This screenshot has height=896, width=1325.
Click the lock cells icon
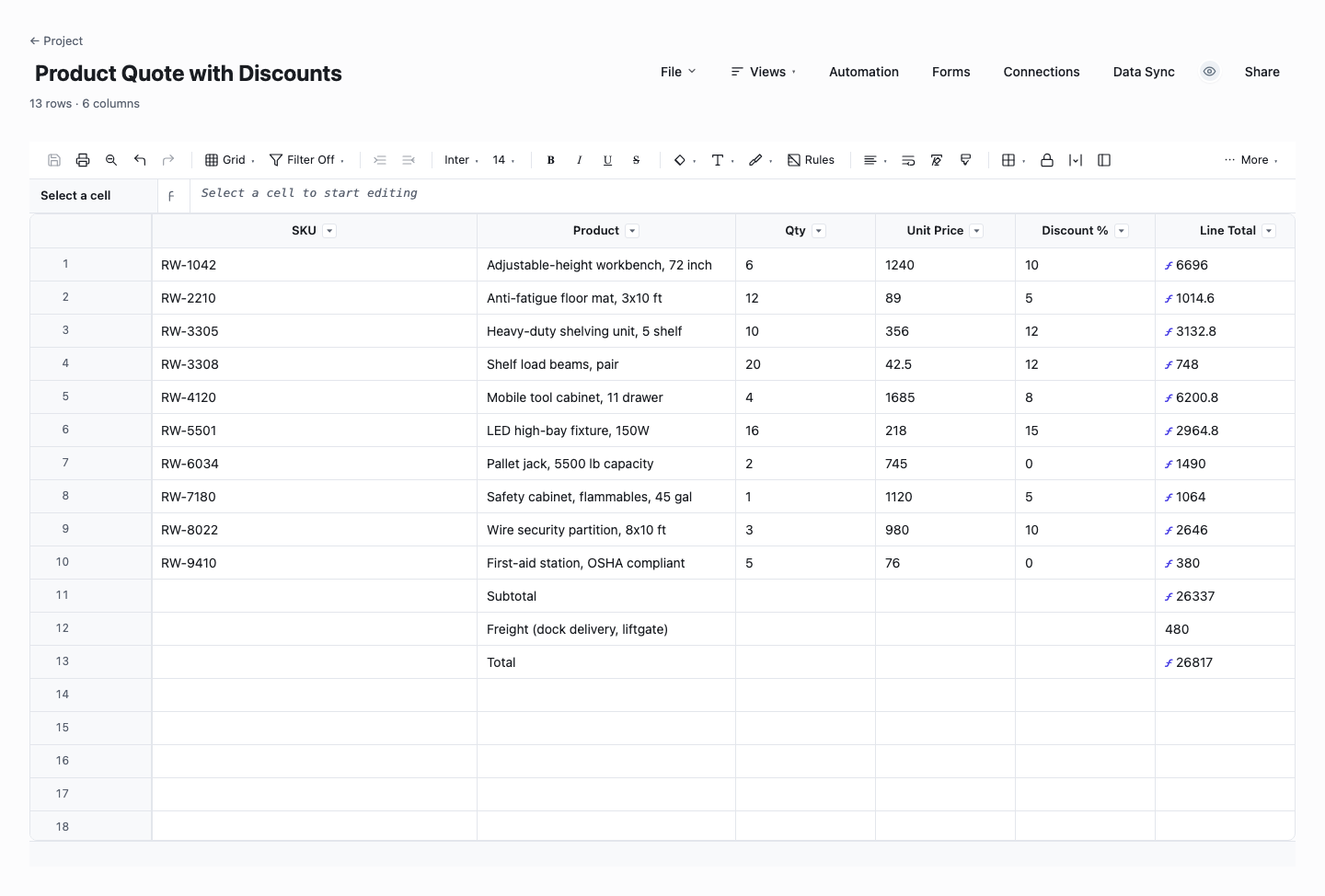pos(1047,160)
